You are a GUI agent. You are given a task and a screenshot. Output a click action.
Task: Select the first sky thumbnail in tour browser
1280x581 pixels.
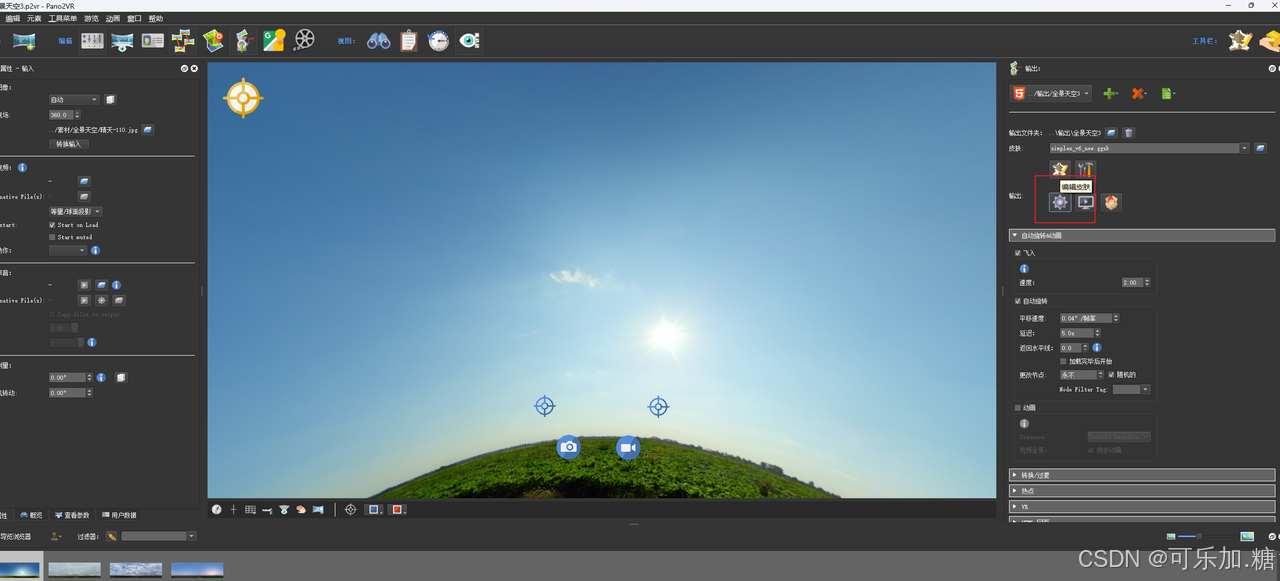click(20, 570)
